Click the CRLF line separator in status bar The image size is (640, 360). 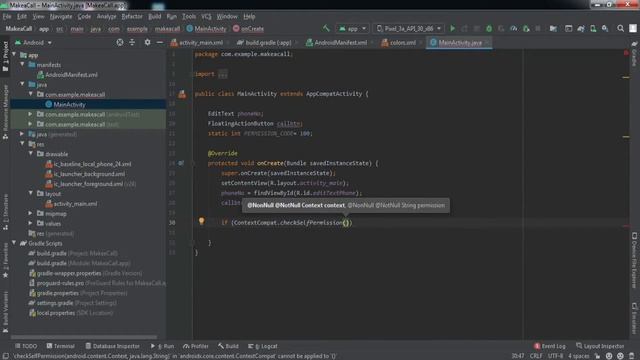536,356
